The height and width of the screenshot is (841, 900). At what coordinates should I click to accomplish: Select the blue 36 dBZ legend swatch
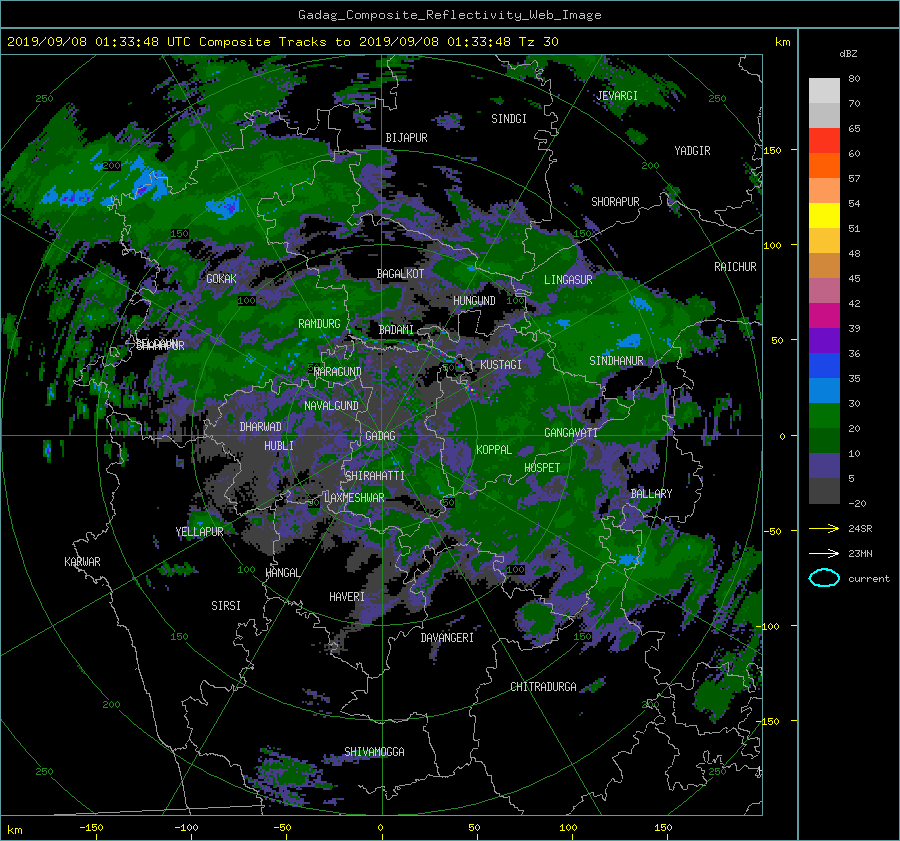[824, 365]
